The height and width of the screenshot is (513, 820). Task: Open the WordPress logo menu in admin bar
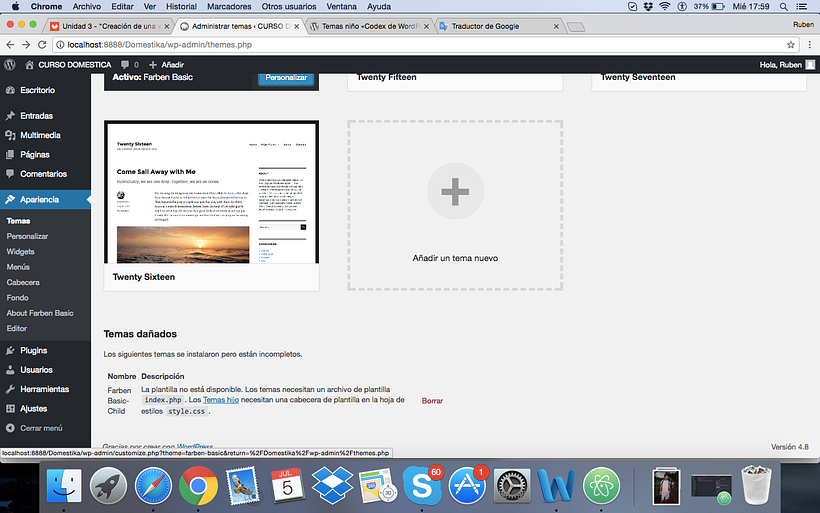(9, 65)
